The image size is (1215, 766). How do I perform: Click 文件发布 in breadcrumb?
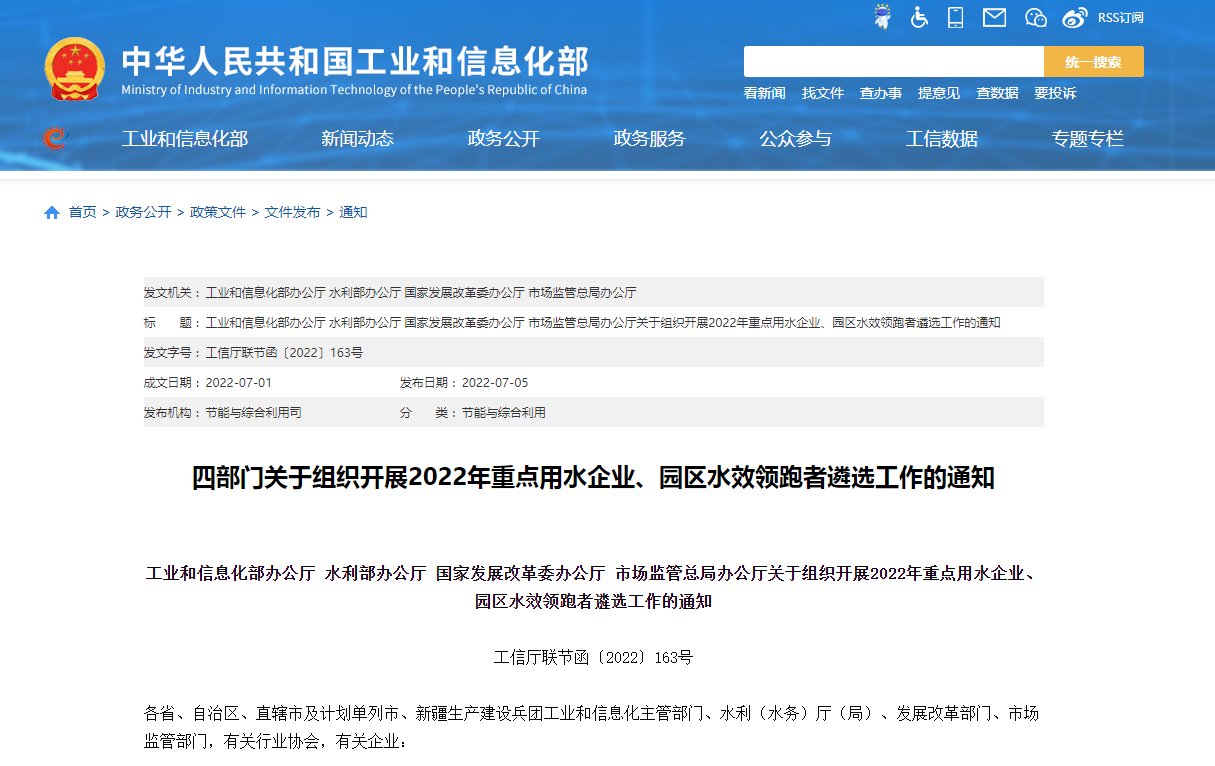pyautogui.click(x=292, y=212)
